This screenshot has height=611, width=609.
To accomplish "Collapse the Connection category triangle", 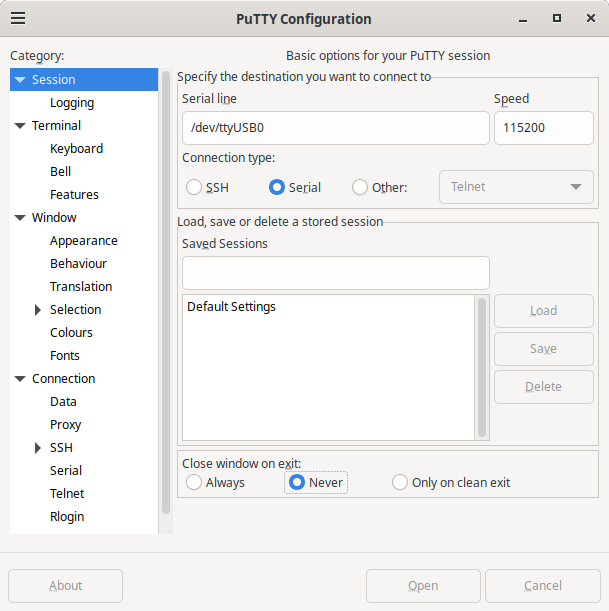I will [x=20, y=379].
